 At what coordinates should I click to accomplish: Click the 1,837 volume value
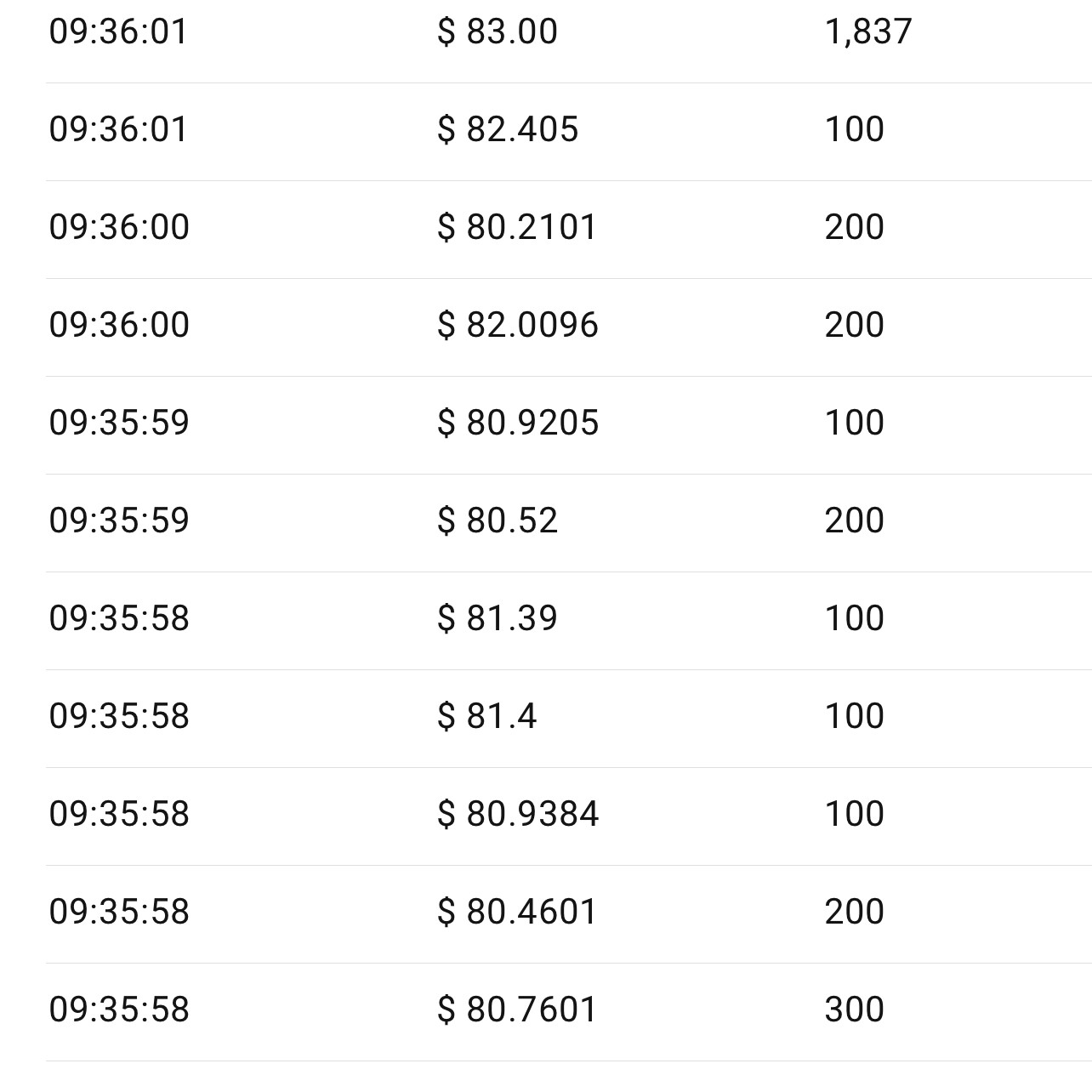tap(868, 32)
